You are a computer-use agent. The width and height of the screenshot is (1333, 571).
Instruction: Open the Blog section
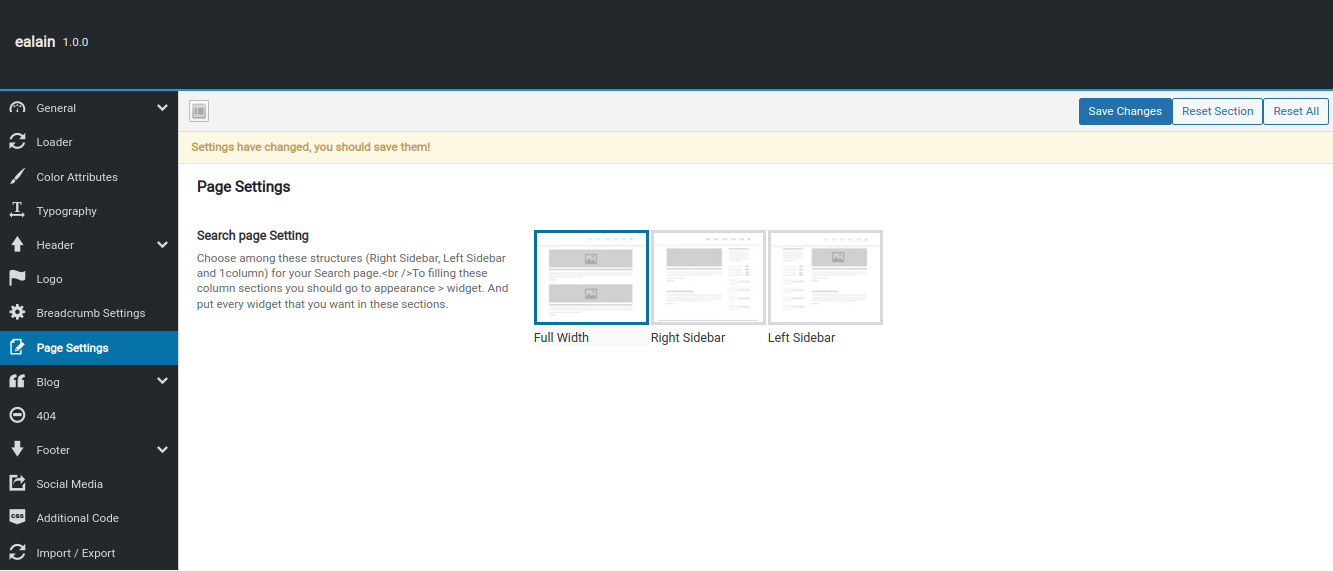click(x=89, y=382)
